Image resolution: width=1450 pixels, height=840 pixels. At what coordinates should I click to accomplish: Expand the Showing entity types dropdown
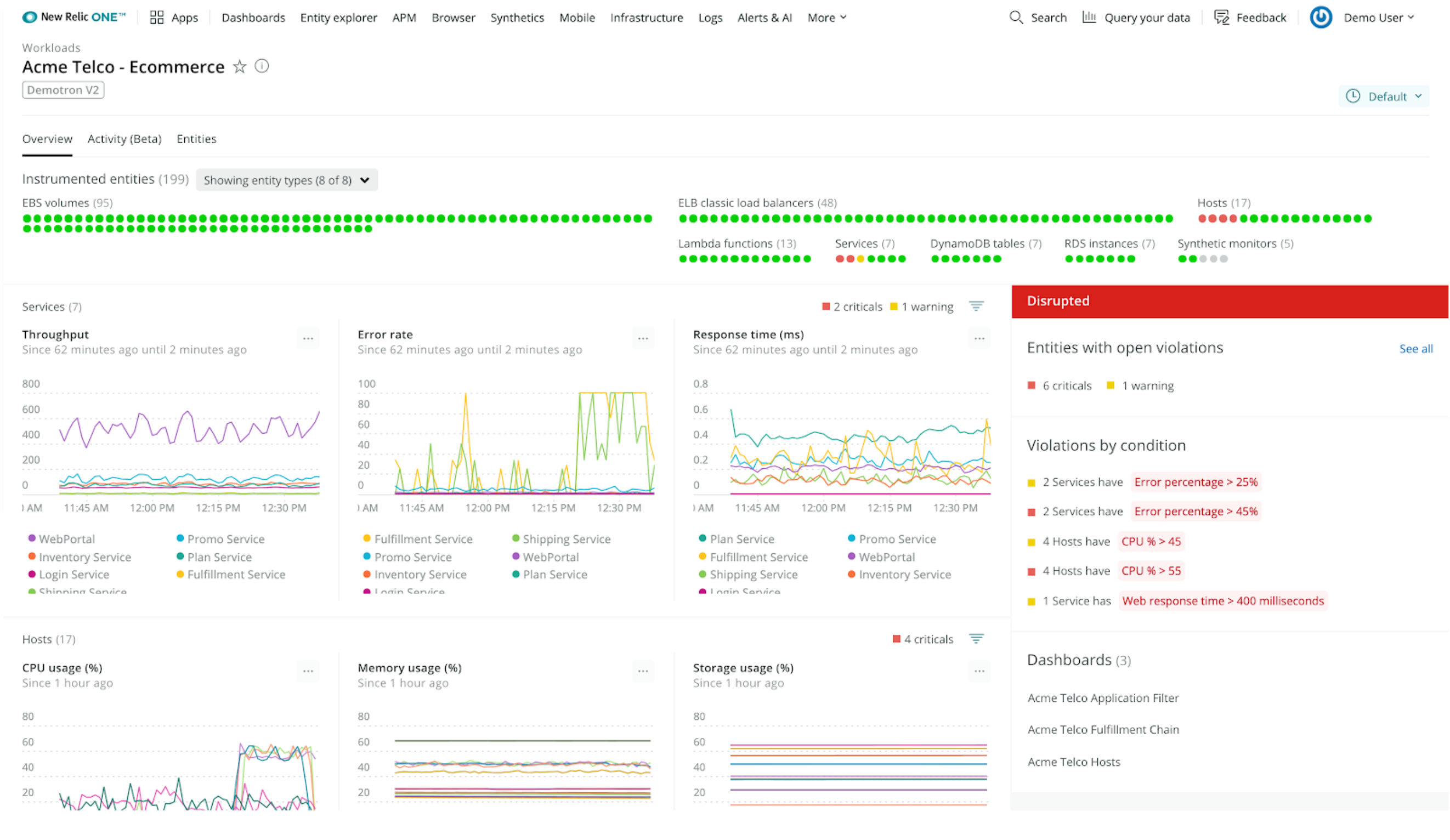tap(287, 180)
